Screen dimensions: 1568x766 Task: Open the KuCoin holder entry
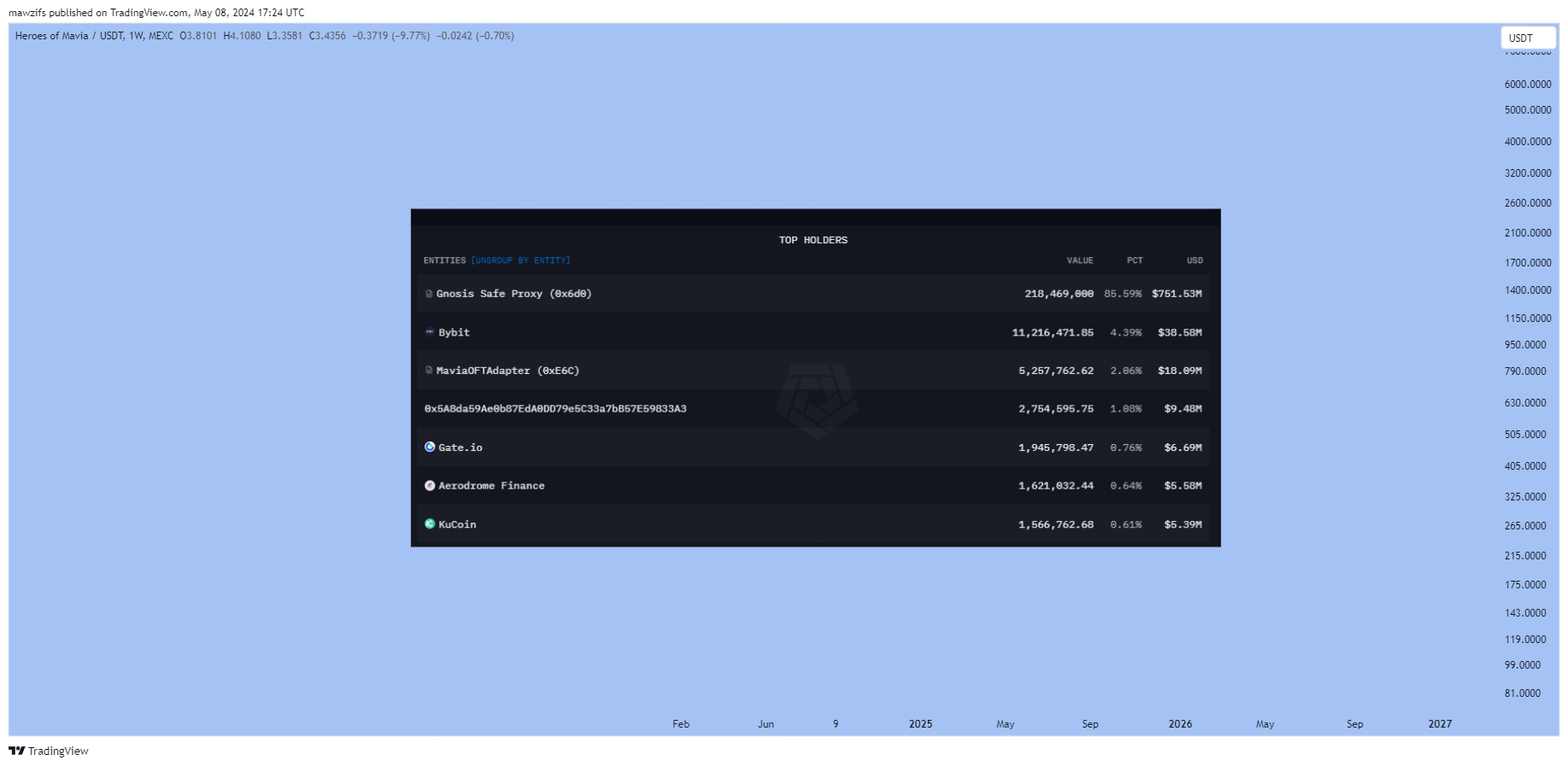coord(457,524)
